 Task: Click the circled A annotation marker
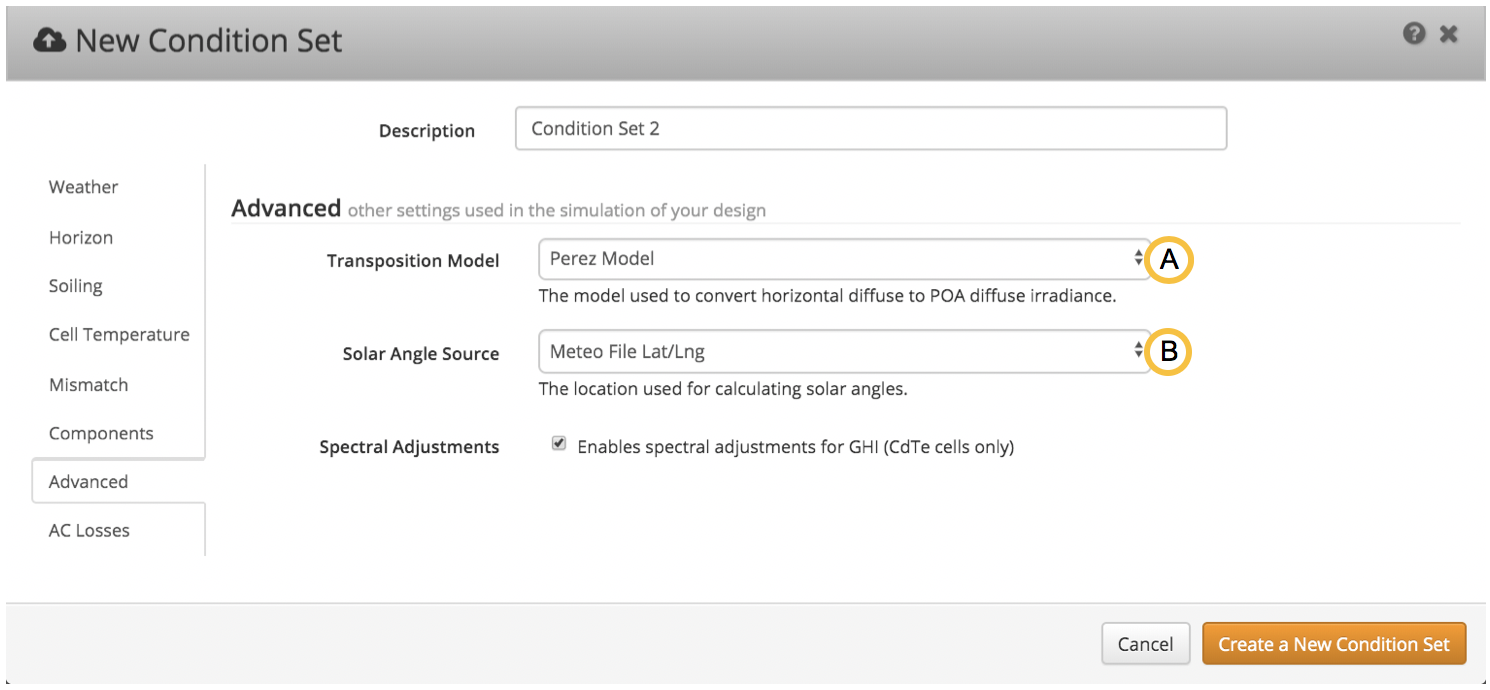1169,260
